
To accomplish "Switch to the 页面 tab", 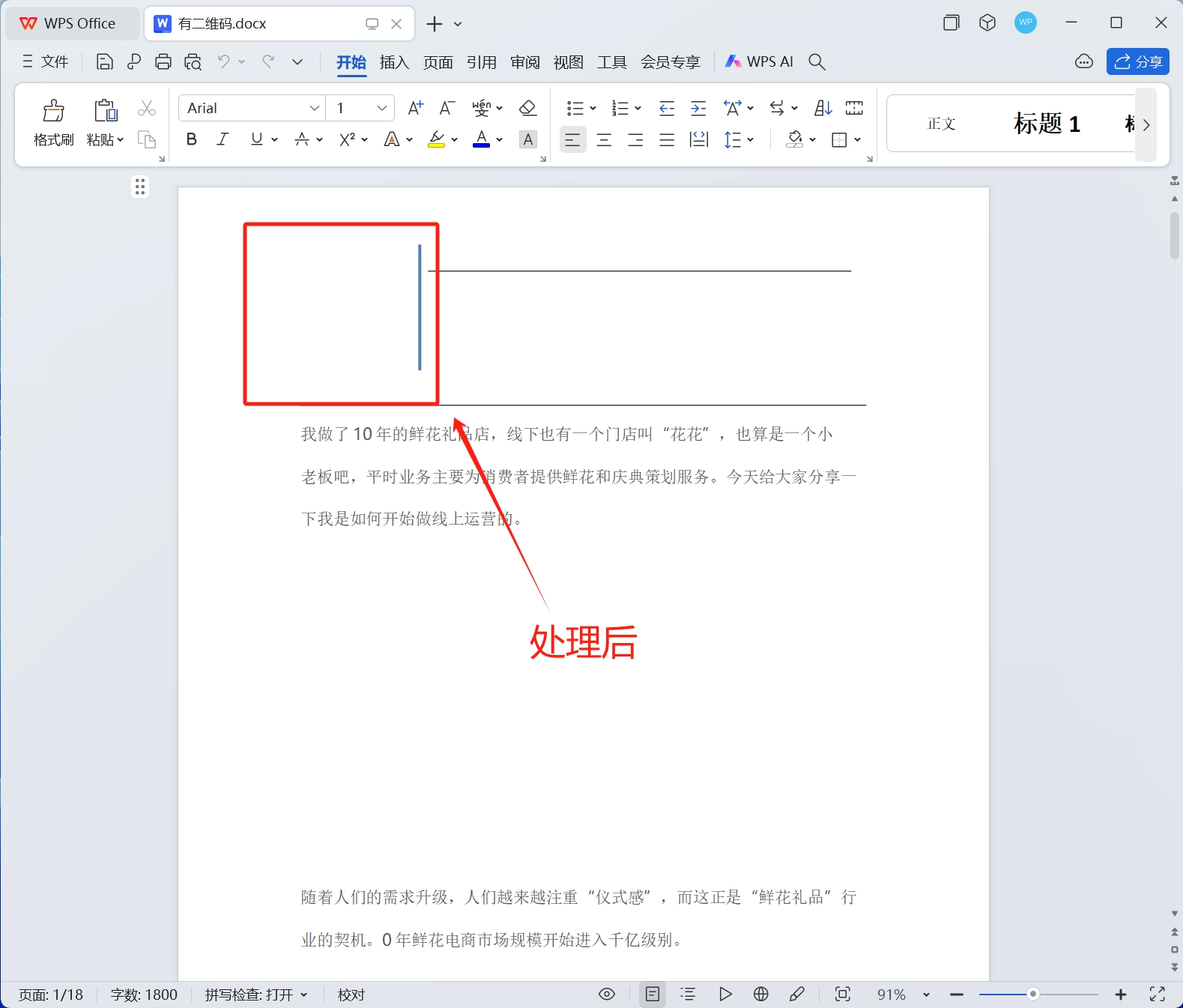I will [x=438, y=62].
